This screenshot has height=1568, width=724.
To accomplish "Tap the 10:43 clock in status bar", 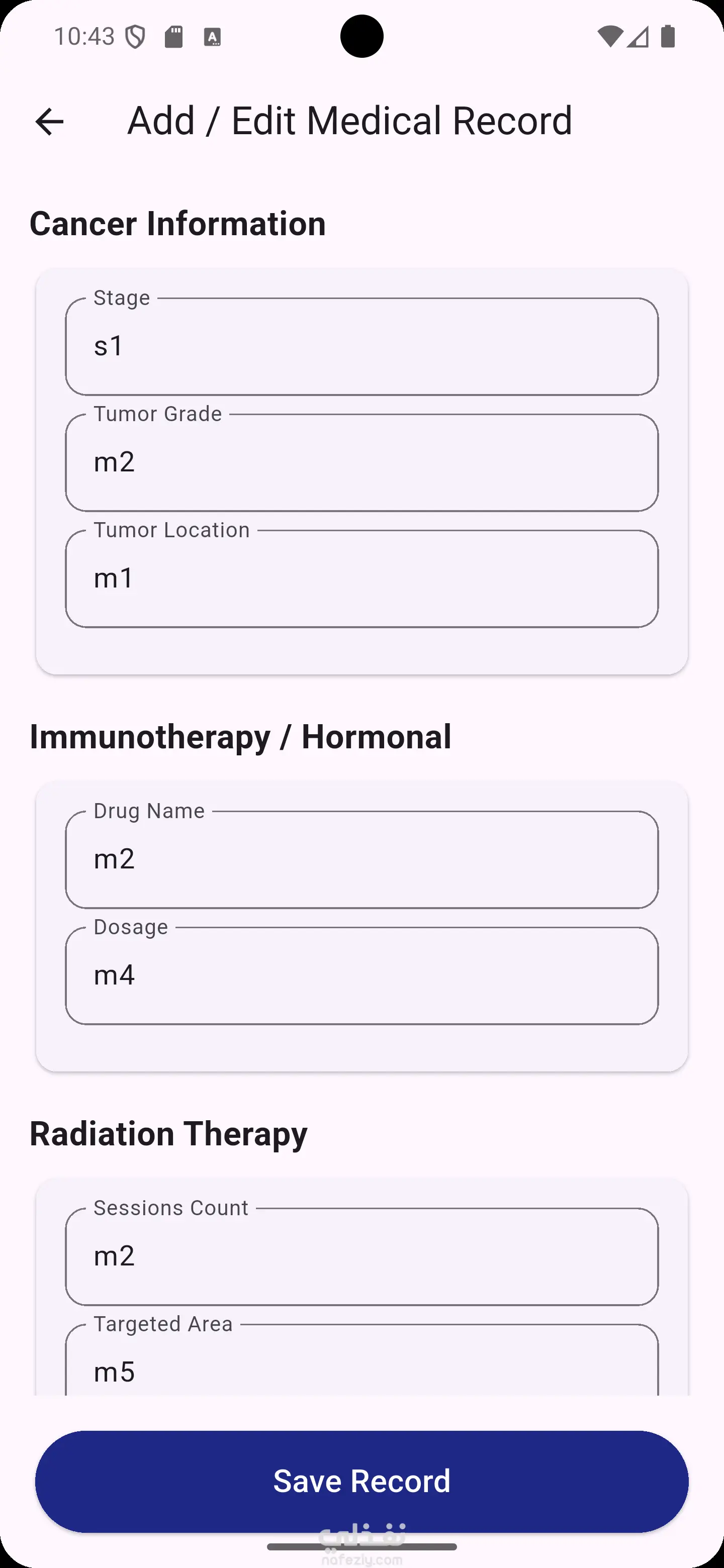I will coord(84,37).
